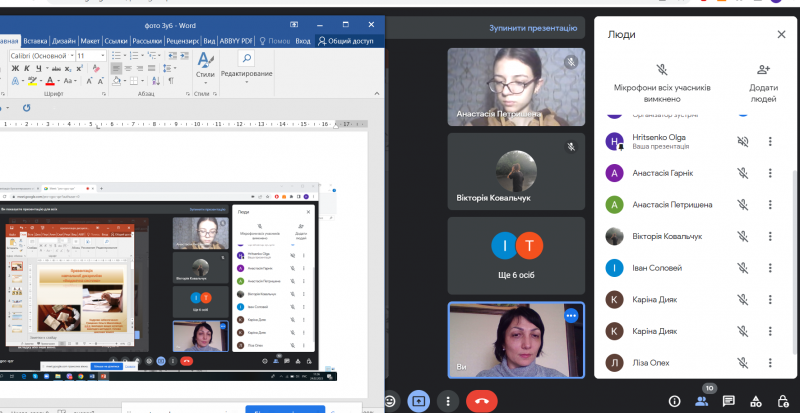
Task: Toggle italic formatting in Word ribbon
Action: click(x=26, y=68)
